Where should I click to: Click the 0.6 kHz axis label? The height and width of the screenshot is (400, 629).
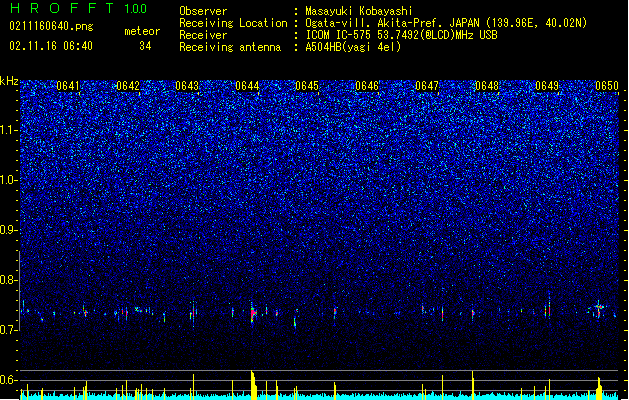[x=8, y=380]
